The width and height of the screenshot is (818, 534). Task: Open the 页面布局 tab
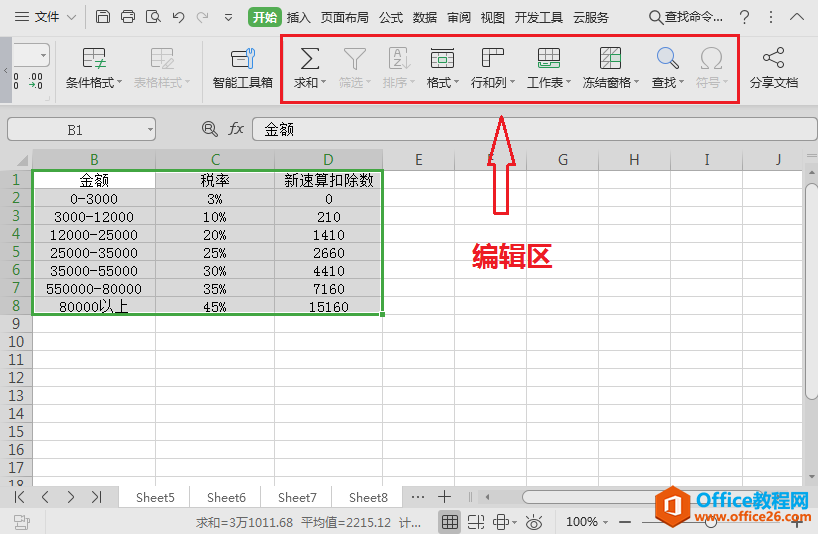[344, 17]
